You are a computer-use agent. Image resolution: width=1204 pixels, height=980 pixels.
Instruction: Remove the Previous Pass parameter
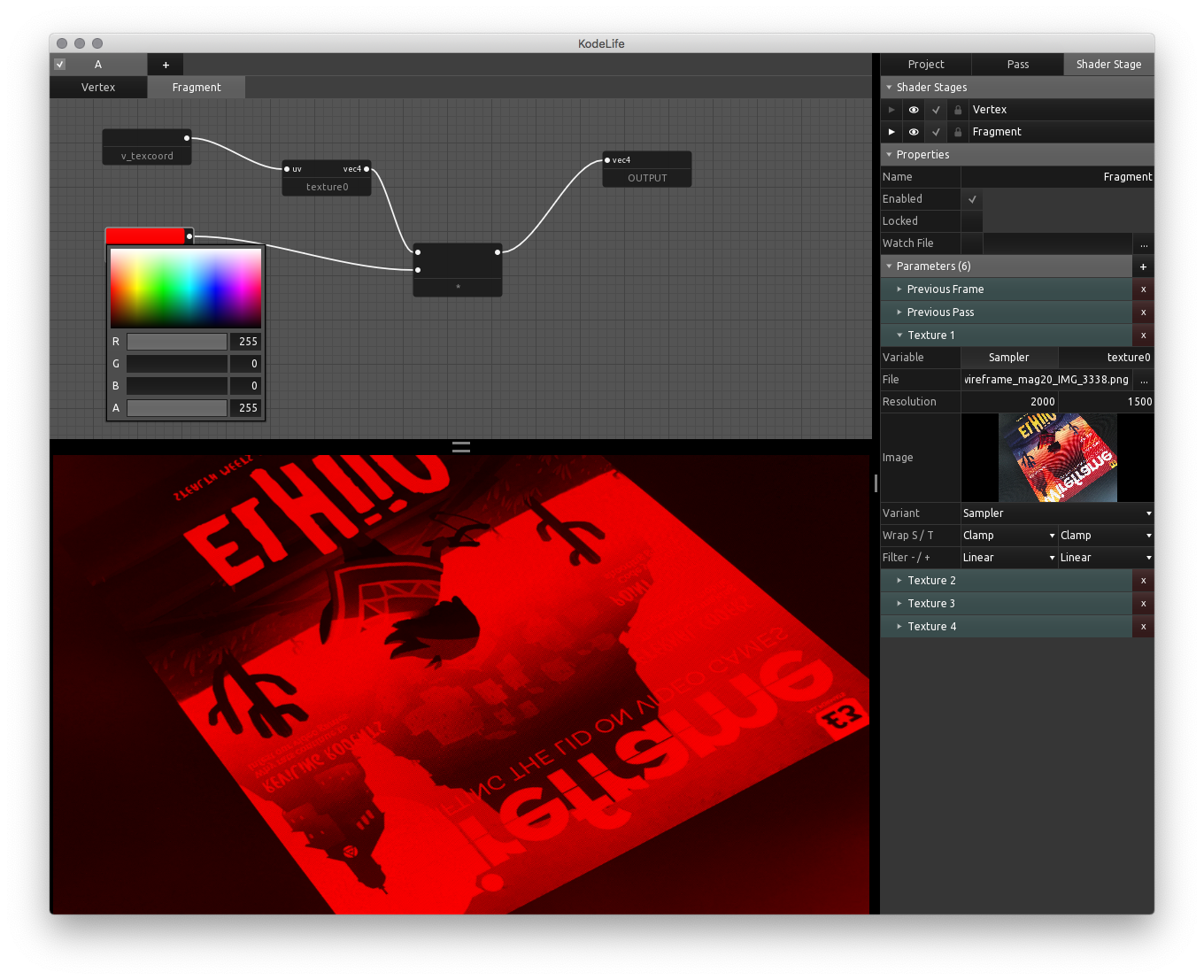(x=1143, y=313)
